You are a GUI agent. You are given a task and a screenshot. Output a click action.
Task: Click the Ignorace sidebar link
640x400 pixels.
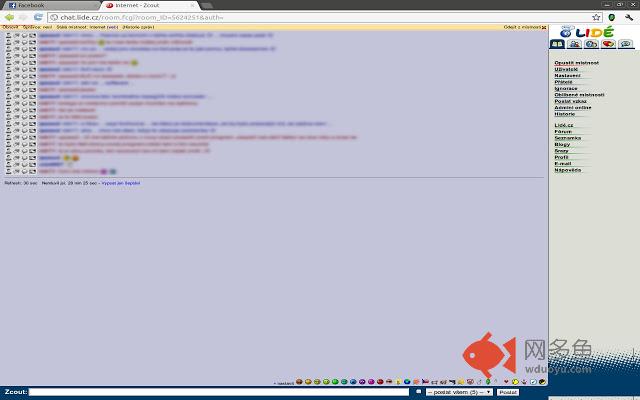tap(566, 88)
